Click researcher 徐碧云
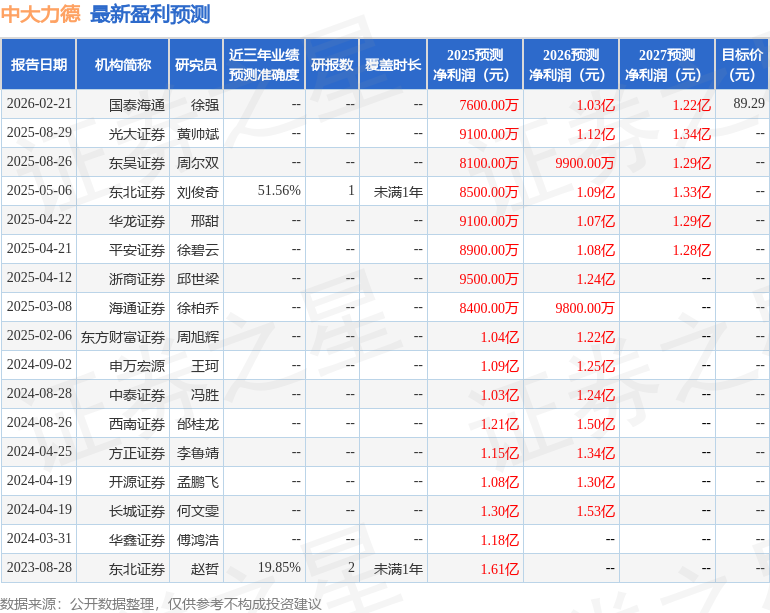770x613 pixels. click(x=198, y=250)
